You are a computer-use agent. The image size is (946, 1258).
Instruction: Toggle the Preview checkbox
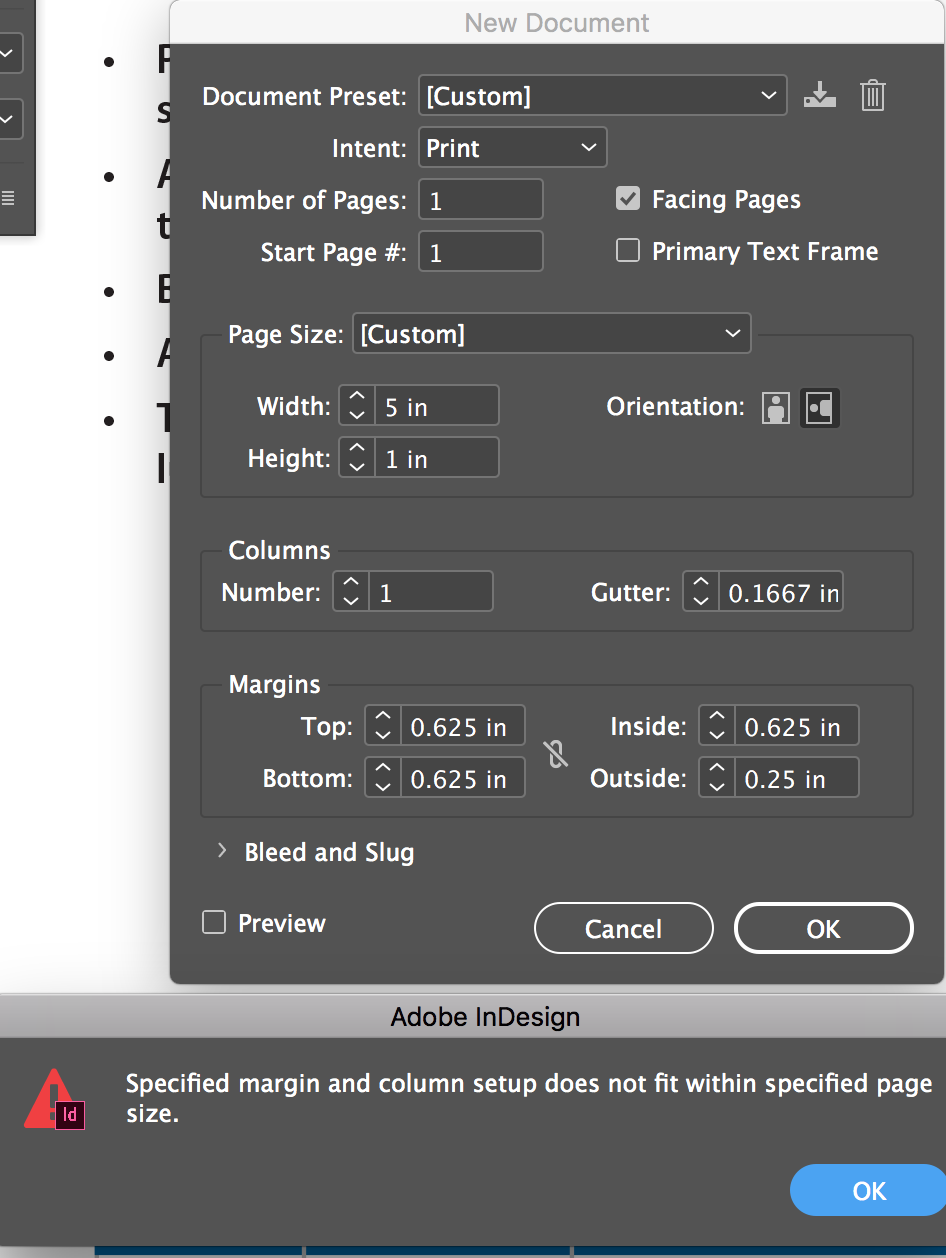point(213,923)
